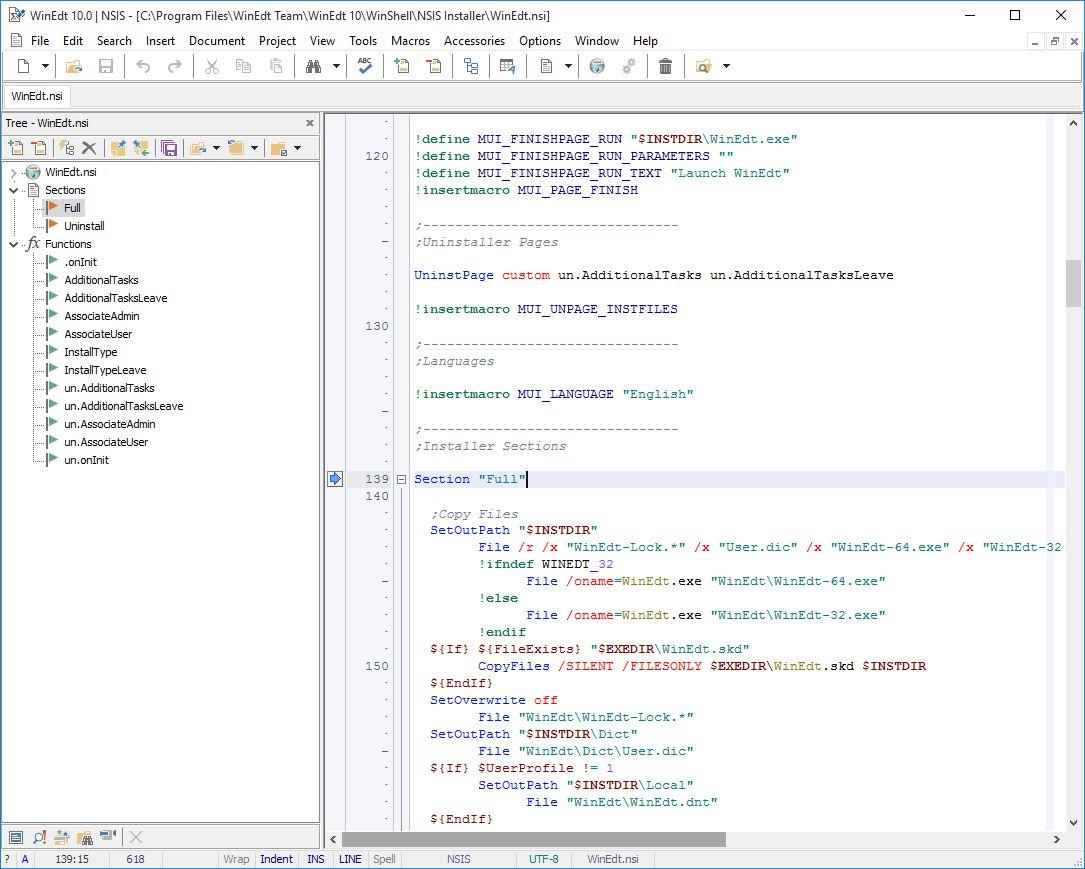The width and height of the screenshot is (1085, 869).
Task: Open Tree panel's yellow folder dropdown arrow
Action: click(x=255, y=147)
